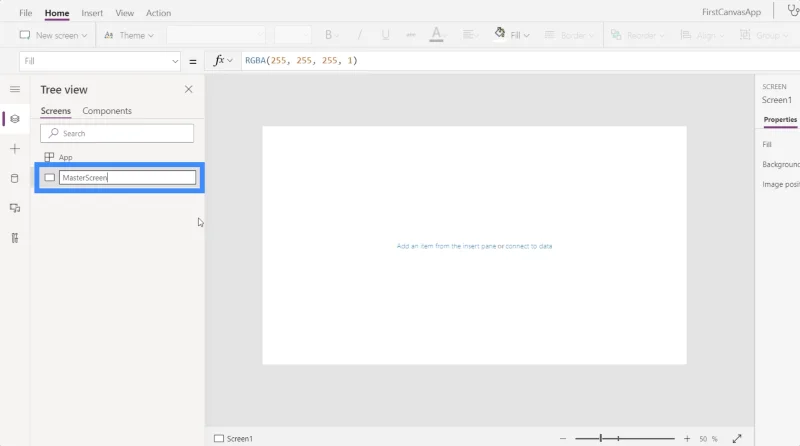Open the File menu
This screenshot has width=800, height=446.
(x=26, y=13)
